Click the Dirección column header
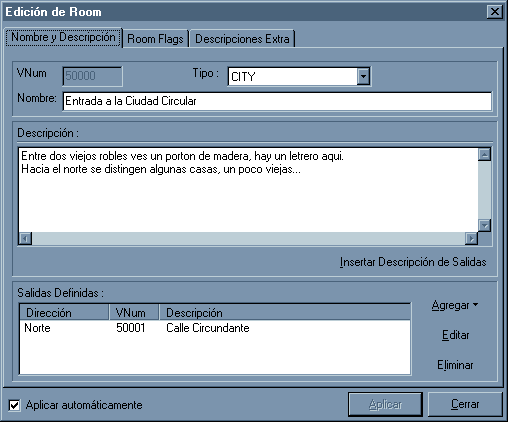508x422 pixels. pos(64,313)
